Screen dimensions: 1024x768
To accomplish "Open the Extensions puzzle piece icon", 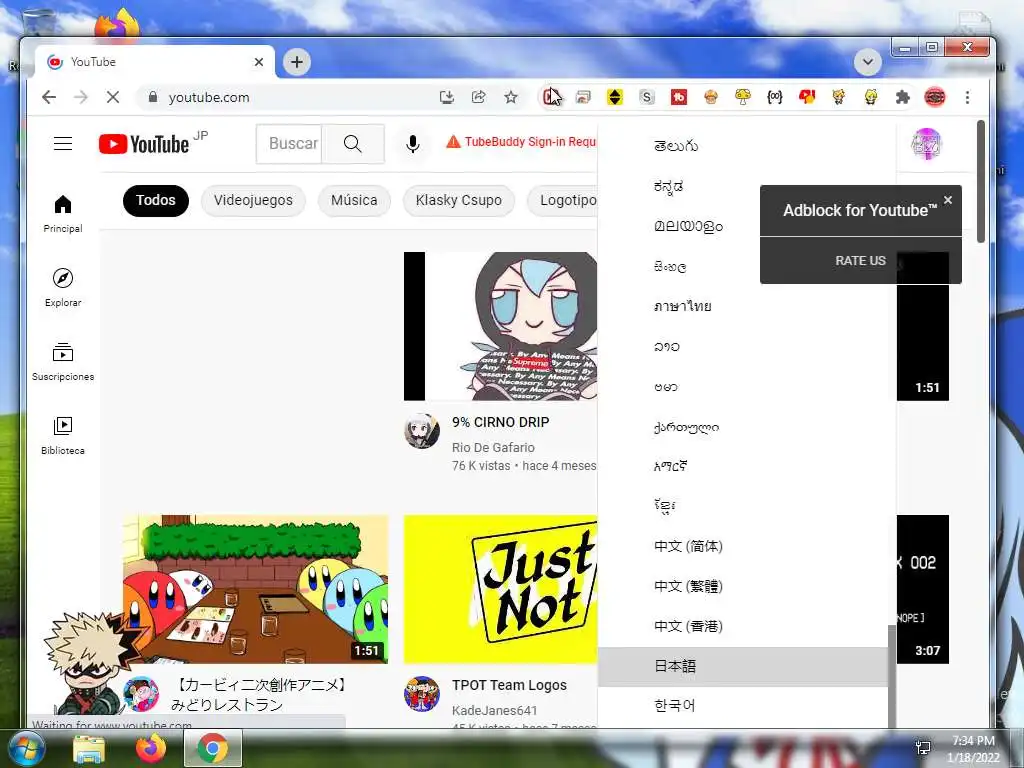I will (x=903, y=97).
